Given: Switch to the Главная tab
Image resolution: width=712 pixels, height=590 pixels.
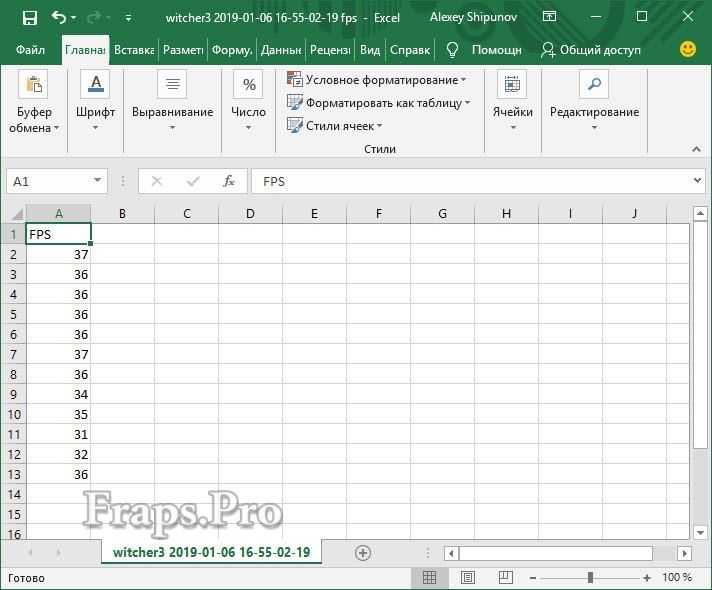Looking at the screenshot, I should pos(85,50).
